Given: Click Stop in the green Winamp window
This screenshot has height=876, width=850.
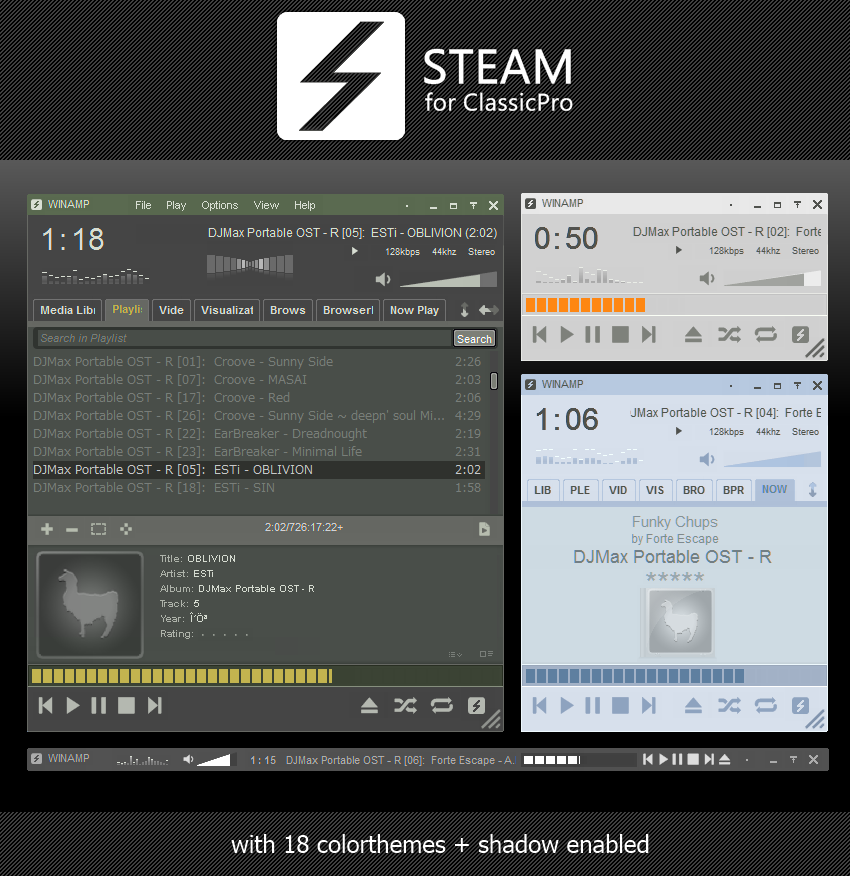Looking at the screenshot, I should coord(126,706).
